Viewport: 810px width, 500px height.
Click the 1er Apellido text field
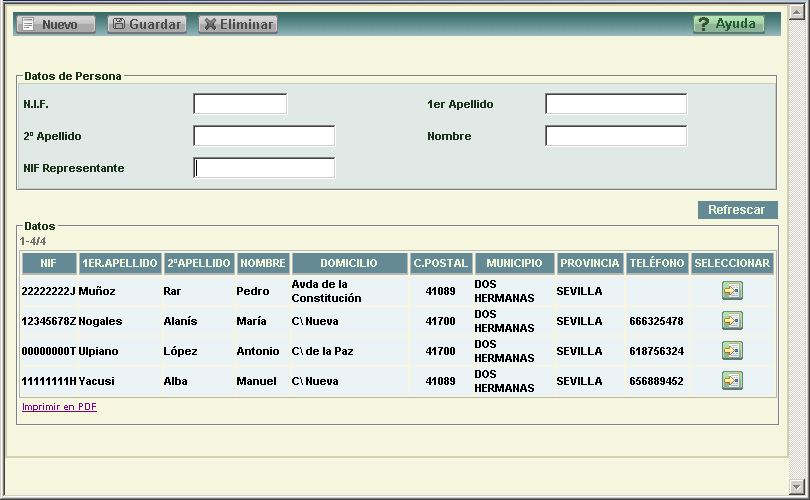(616, 104)
